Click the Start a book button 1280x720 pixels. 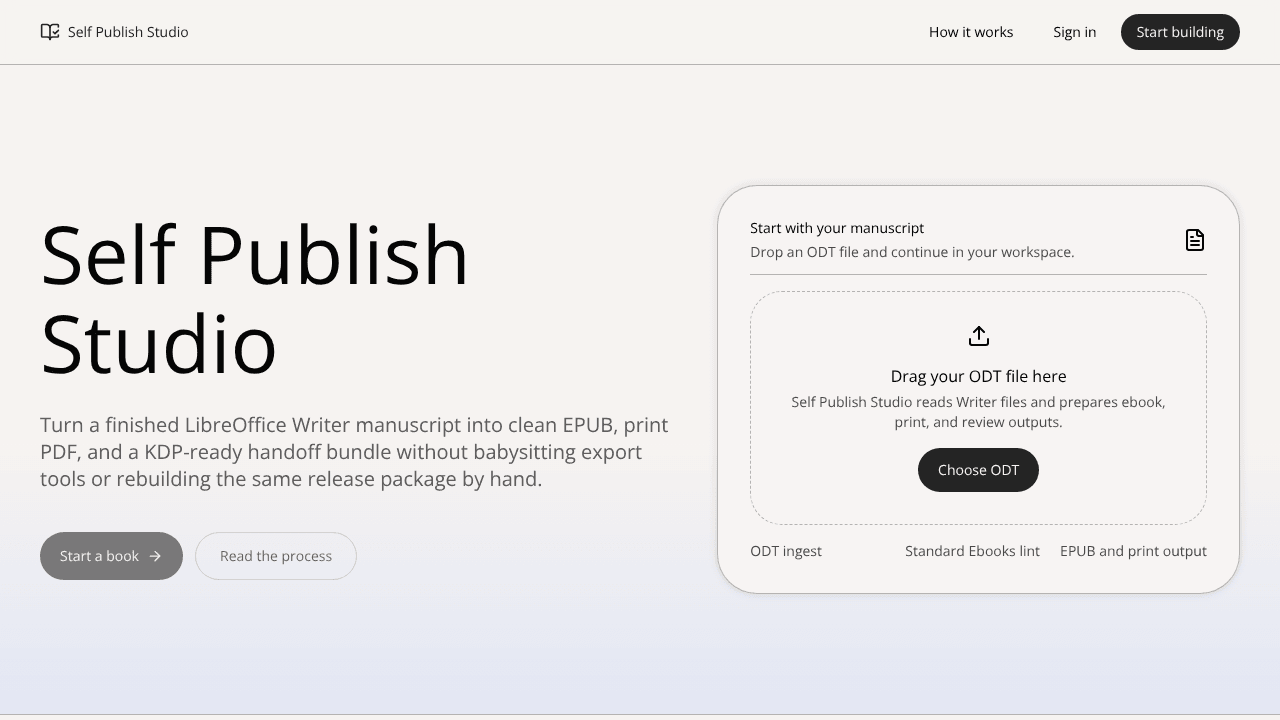point(111,556)
